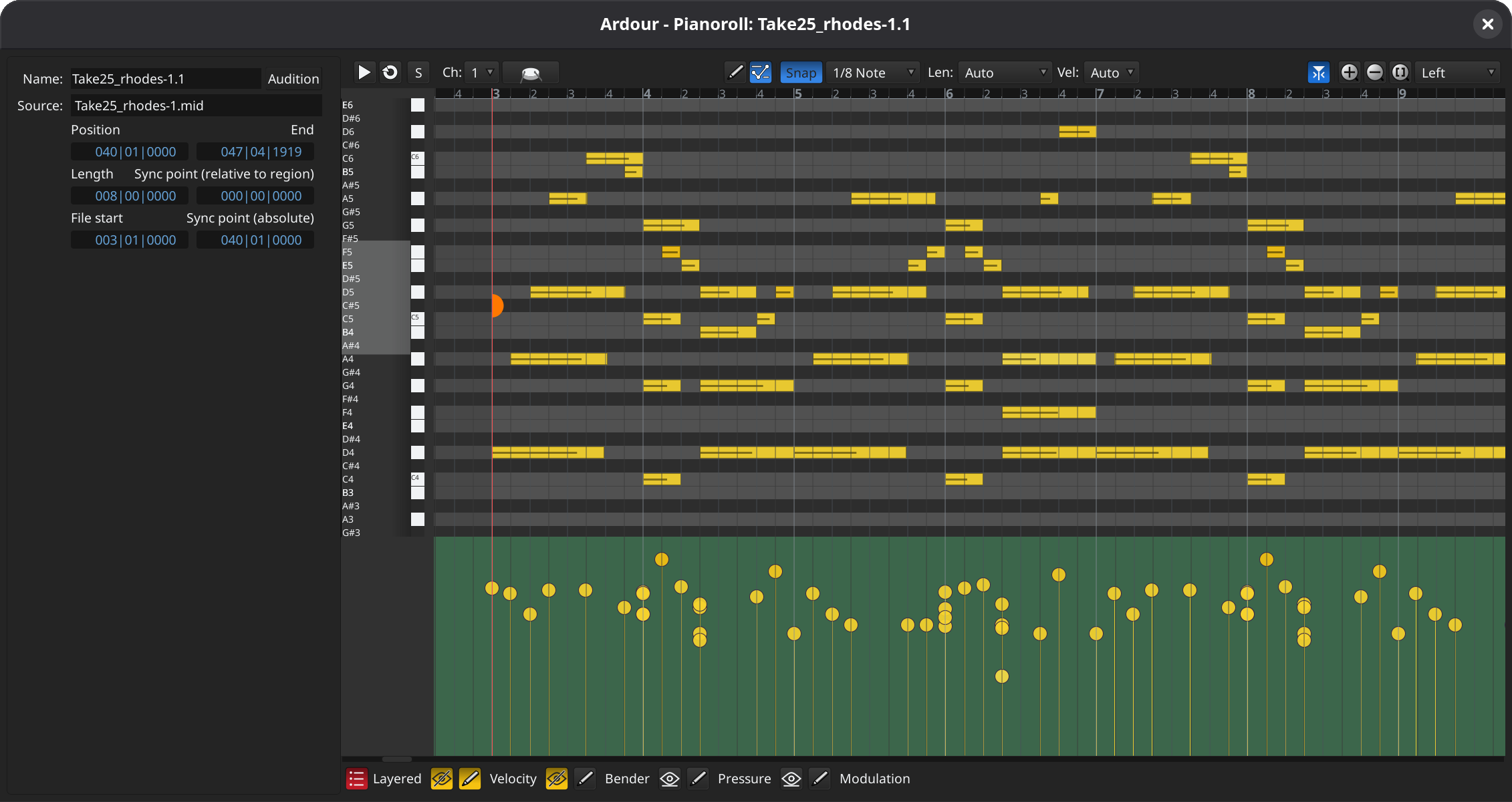Click the drum notation icon near channel selector

click(530, 72)
